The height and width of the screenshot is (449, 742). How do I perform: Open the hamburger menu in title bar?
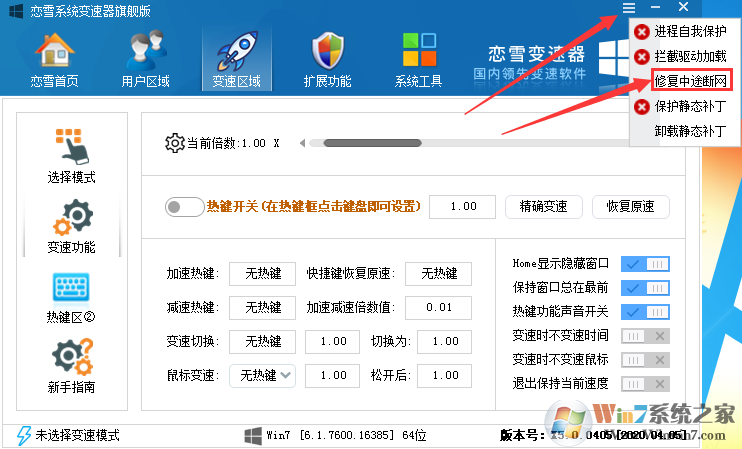[x=628, y=7]
